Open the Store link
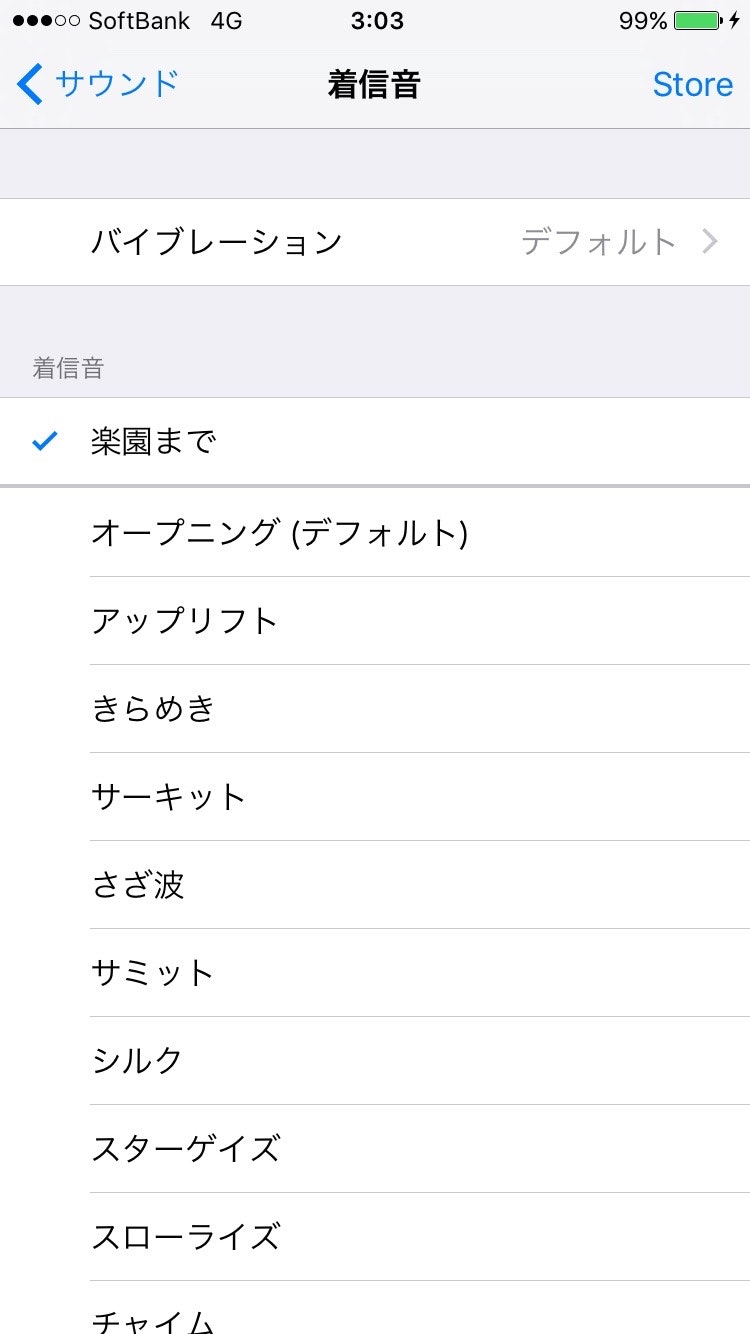750x1334 pixels. [693, 84]
